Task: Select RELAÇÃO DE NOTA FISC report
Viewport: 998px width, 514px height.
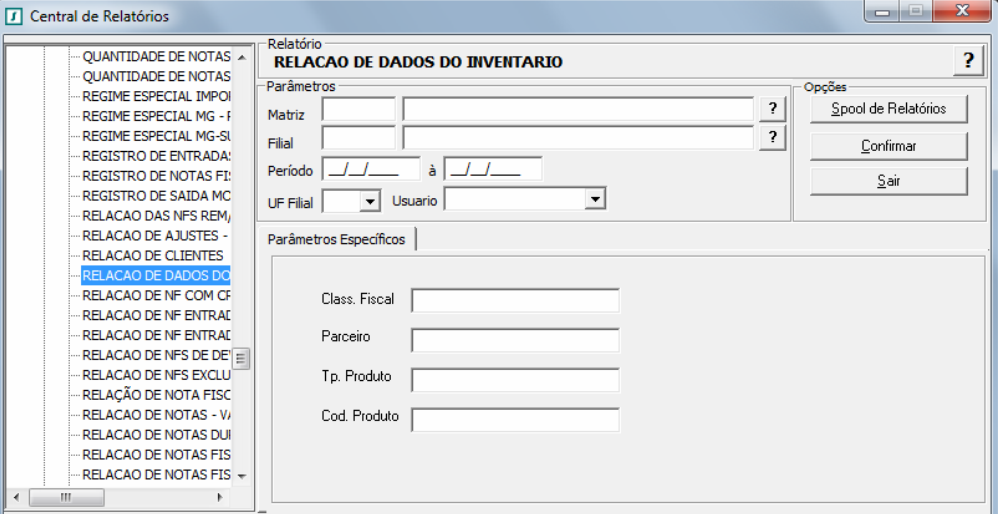Action: (157, 394)
